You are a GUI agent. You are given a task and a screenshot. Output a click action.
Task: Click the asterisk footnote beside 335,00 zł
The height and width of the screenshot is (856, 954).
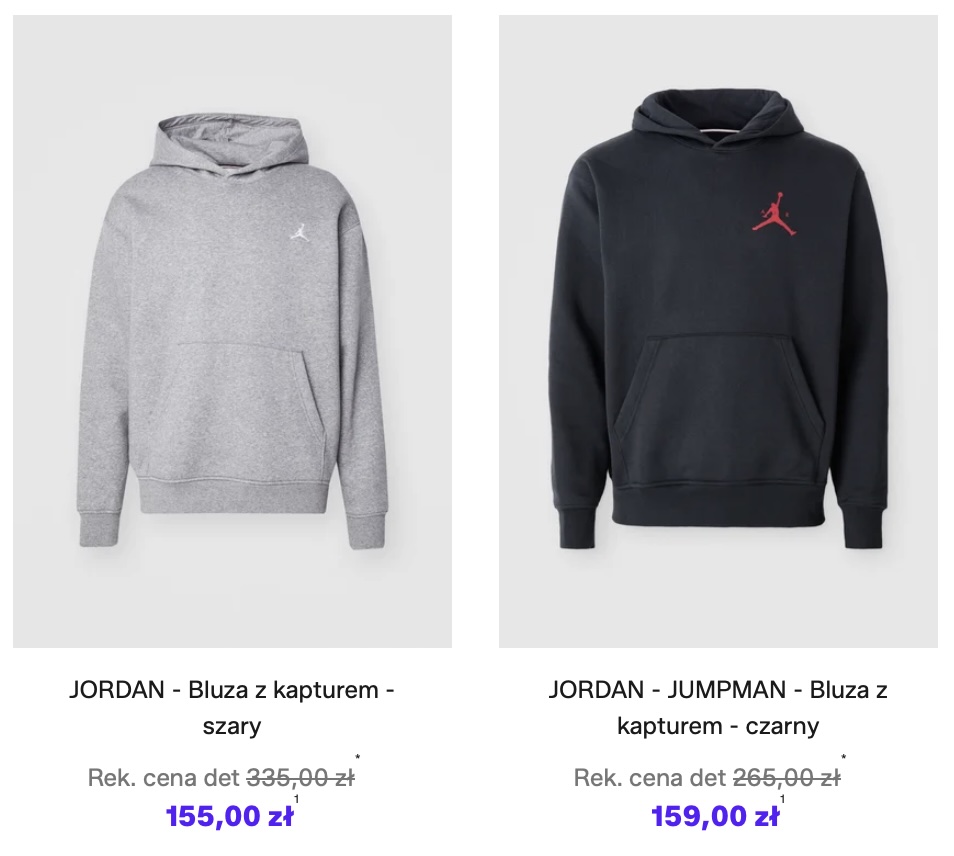pos(358,757)
